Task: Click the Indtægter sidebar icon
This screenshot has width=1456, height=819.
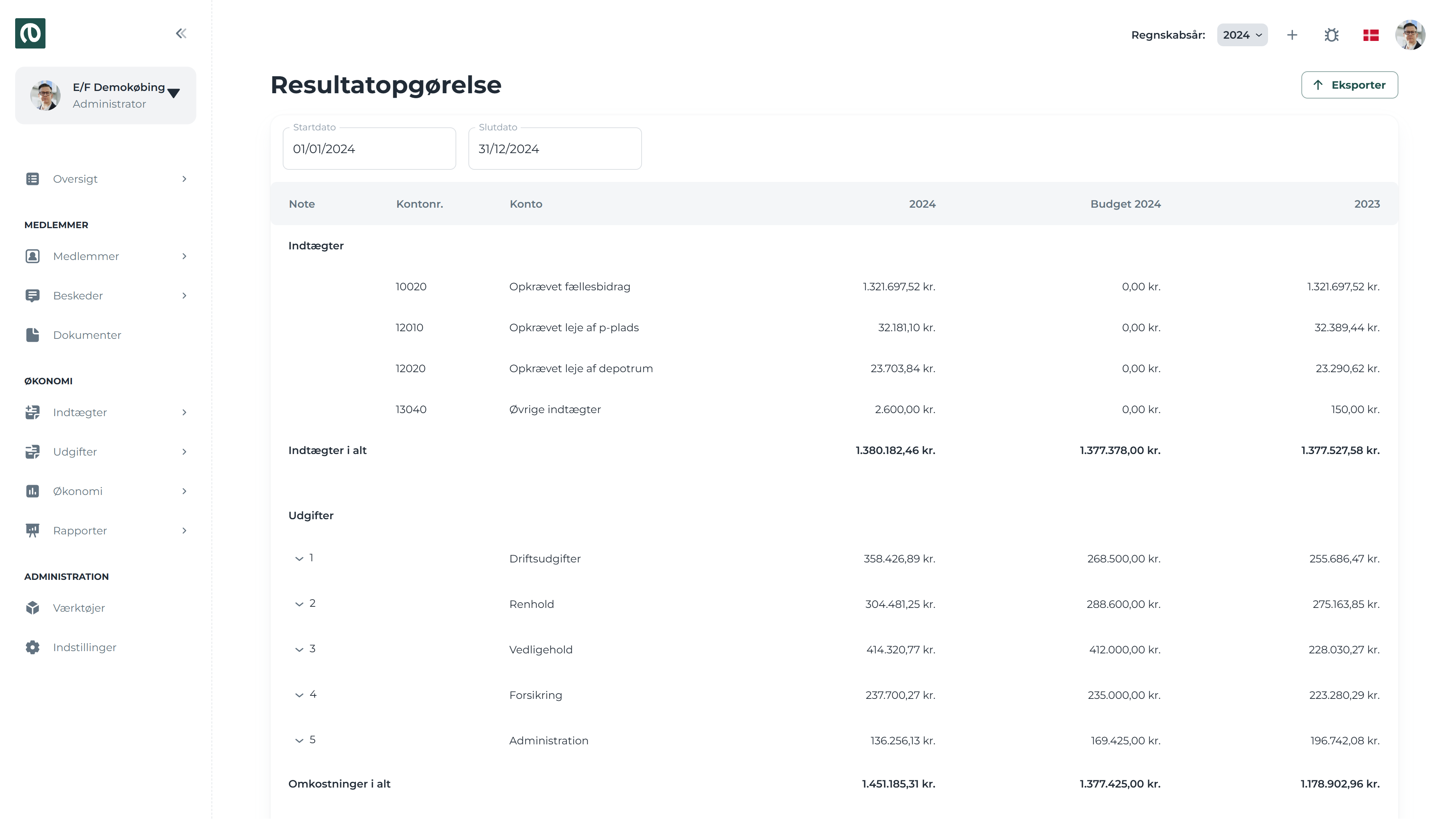Action: [x=33, y=412]
